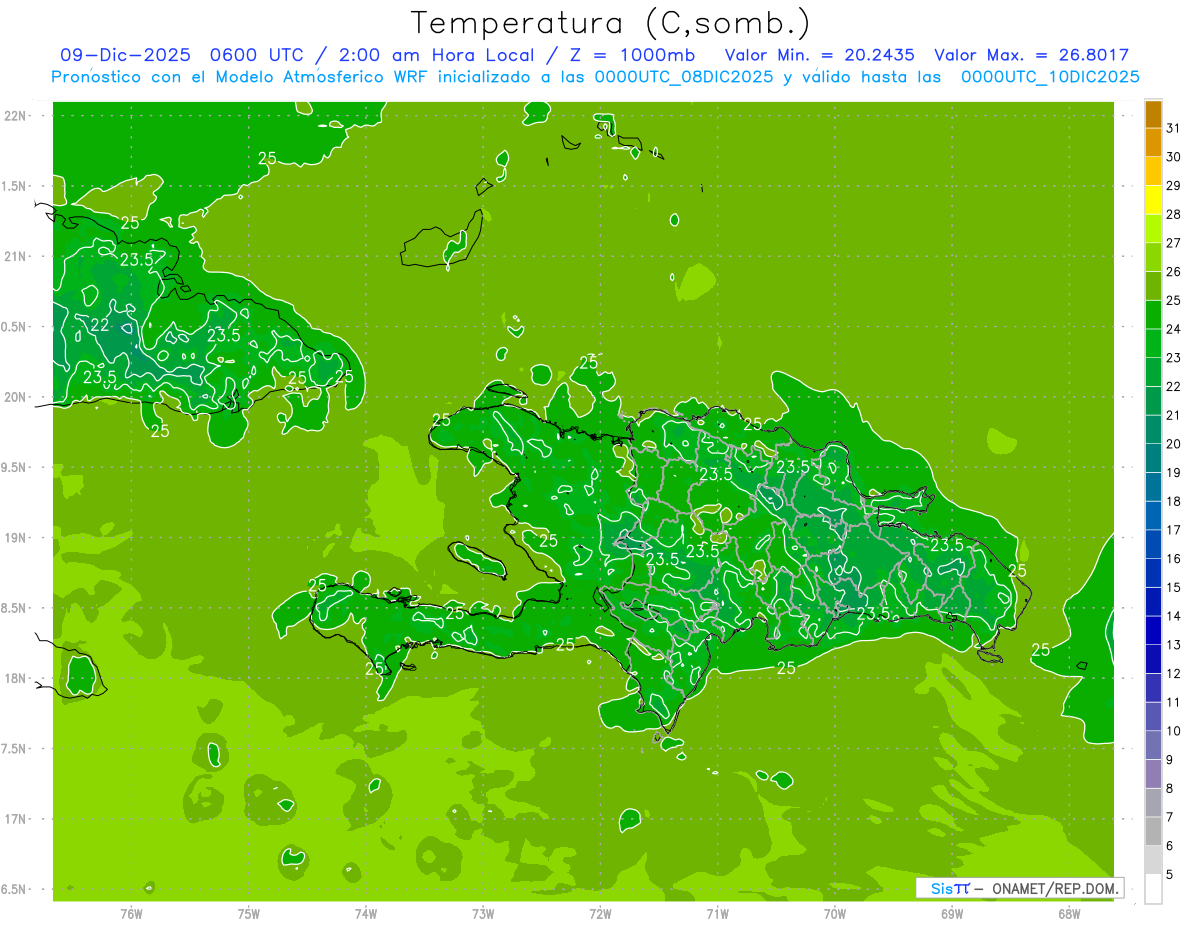Screen dimensions: 1200x927
Task: Click the 'ONAMET/REP.DOM.' credit label
Action: click(1056, 888)
